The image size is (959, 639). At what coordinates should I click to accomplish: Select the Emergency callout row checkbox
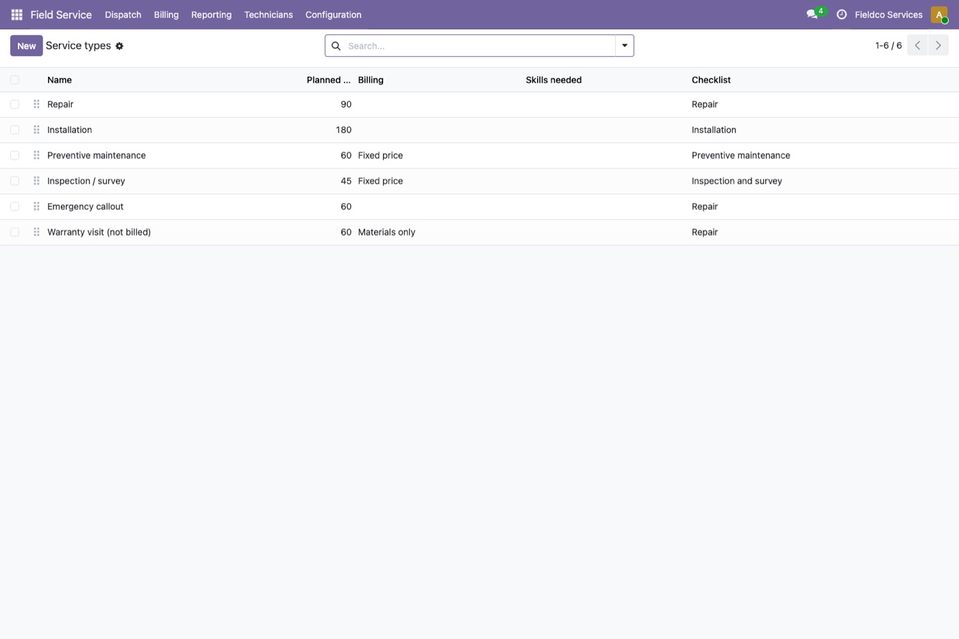point(15,207)
